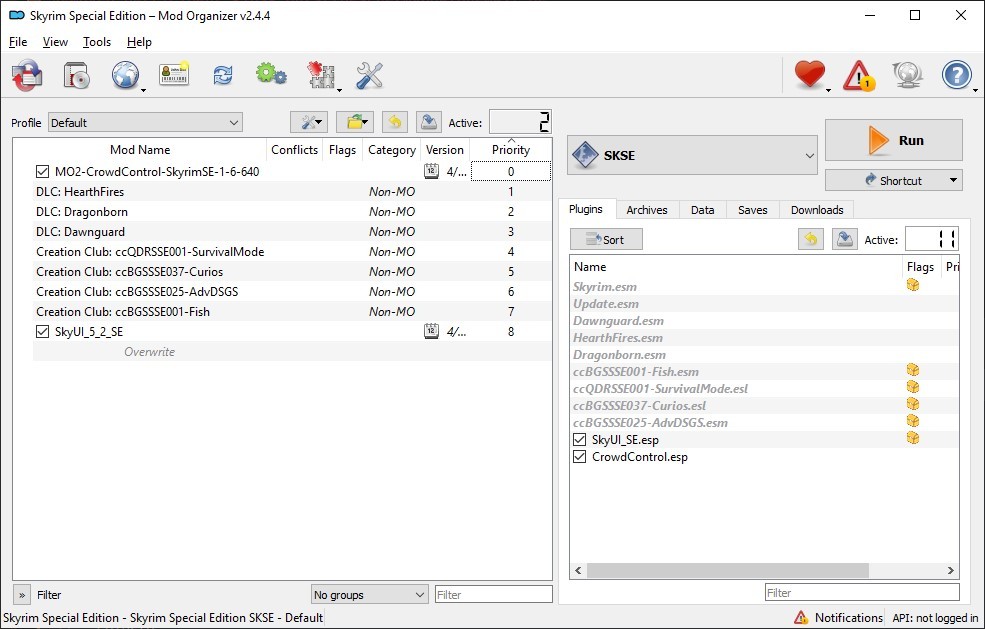
Task: Select the DLC: Dragonborn row
Action: 292,211
